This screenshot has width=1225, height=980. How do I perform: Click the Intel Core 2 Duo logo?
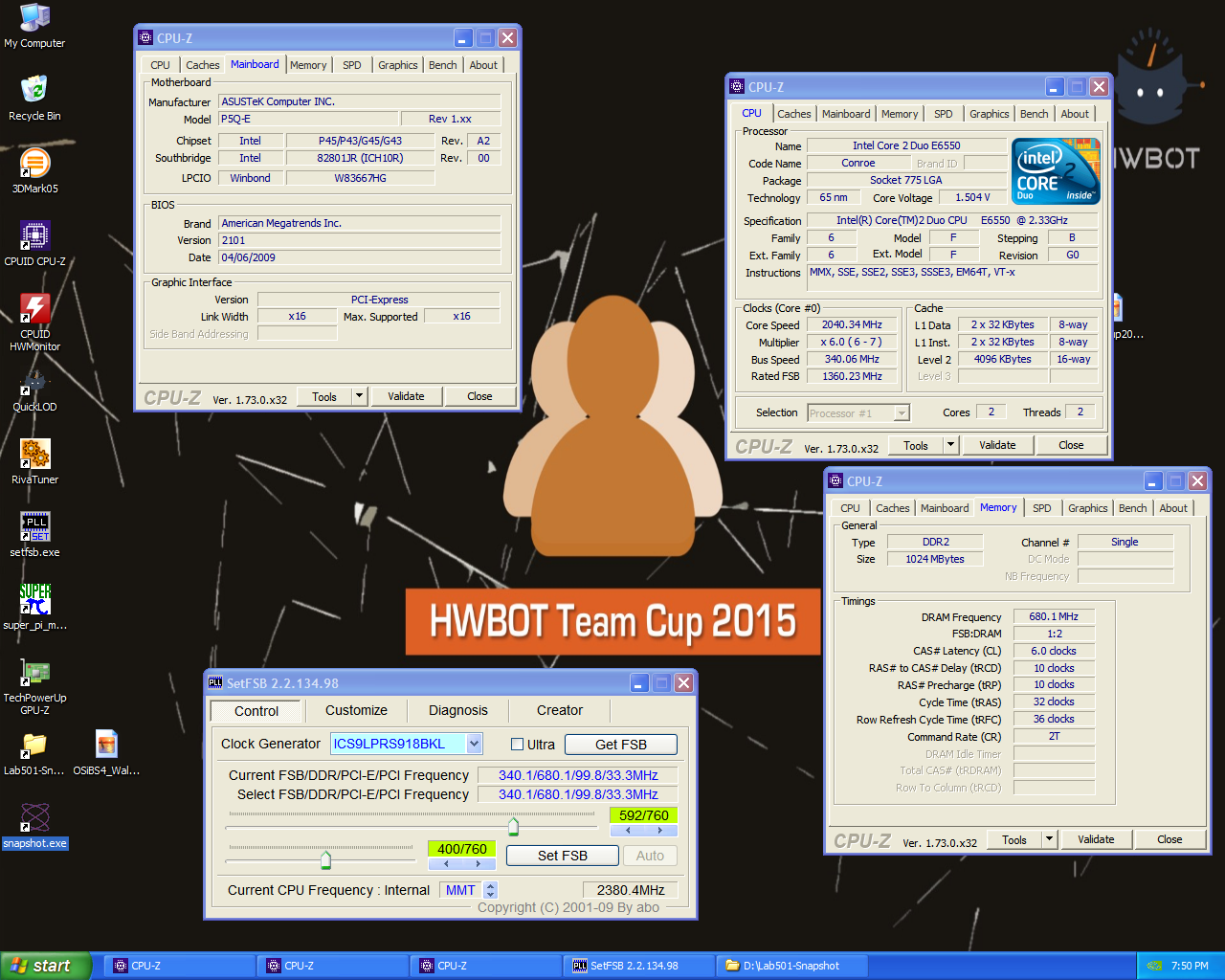[x=1057, y=171]
